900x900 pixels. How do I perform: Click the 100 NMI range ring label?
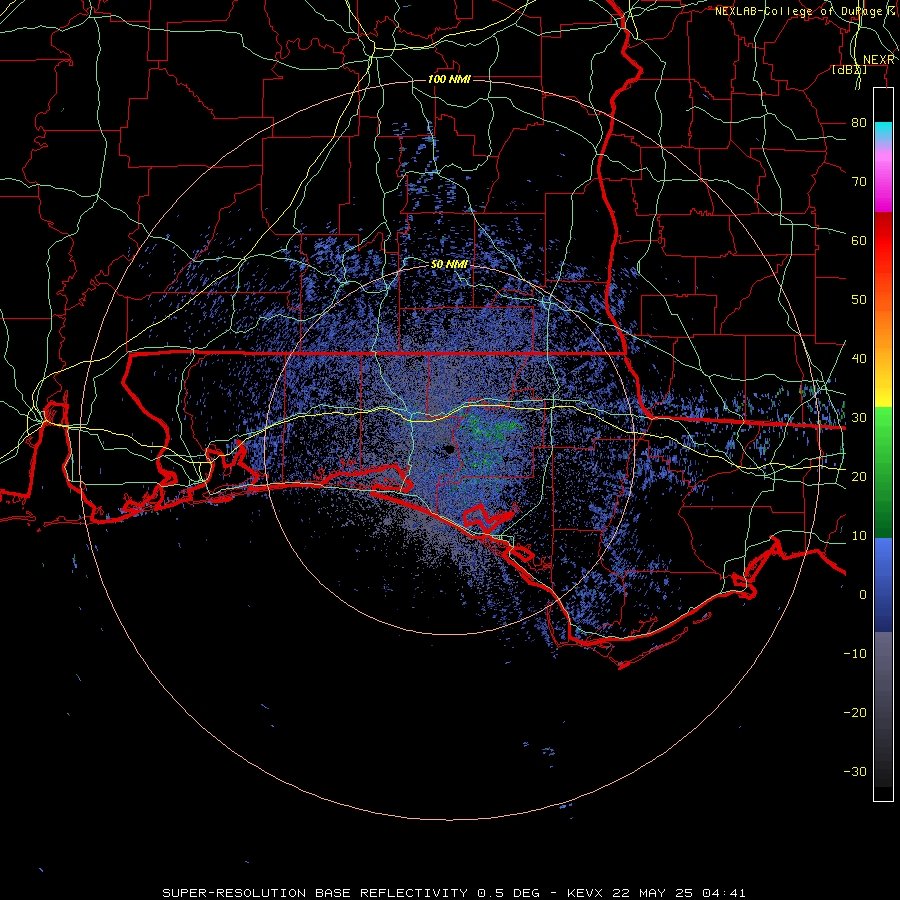click(449, 79)
